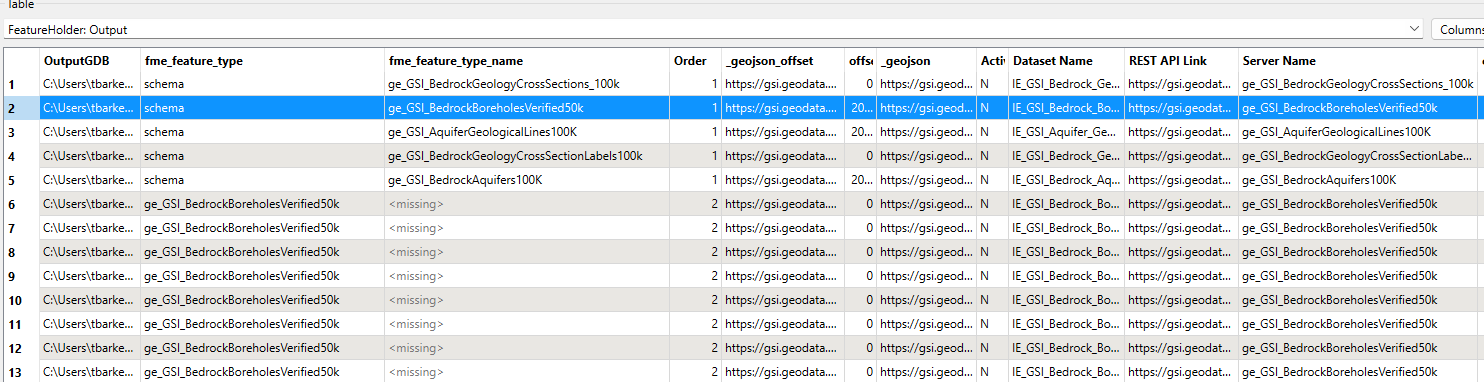This screenshot has width=1484, height=382.
Task: Click the Order column header
Action: pos(696,61)
